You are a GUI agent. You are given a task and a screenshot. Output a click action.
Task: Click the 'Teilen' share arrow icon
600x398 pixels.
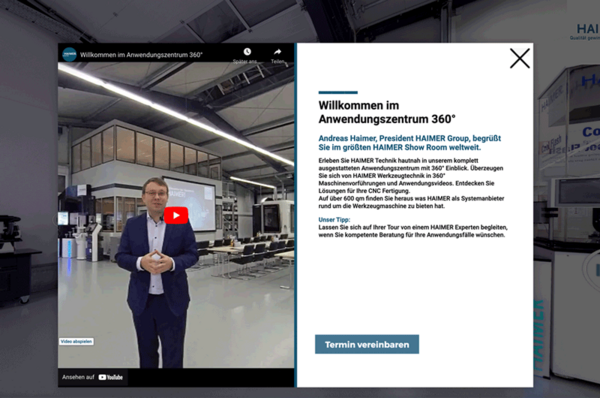pyautogui.click(x=277, y=52)
